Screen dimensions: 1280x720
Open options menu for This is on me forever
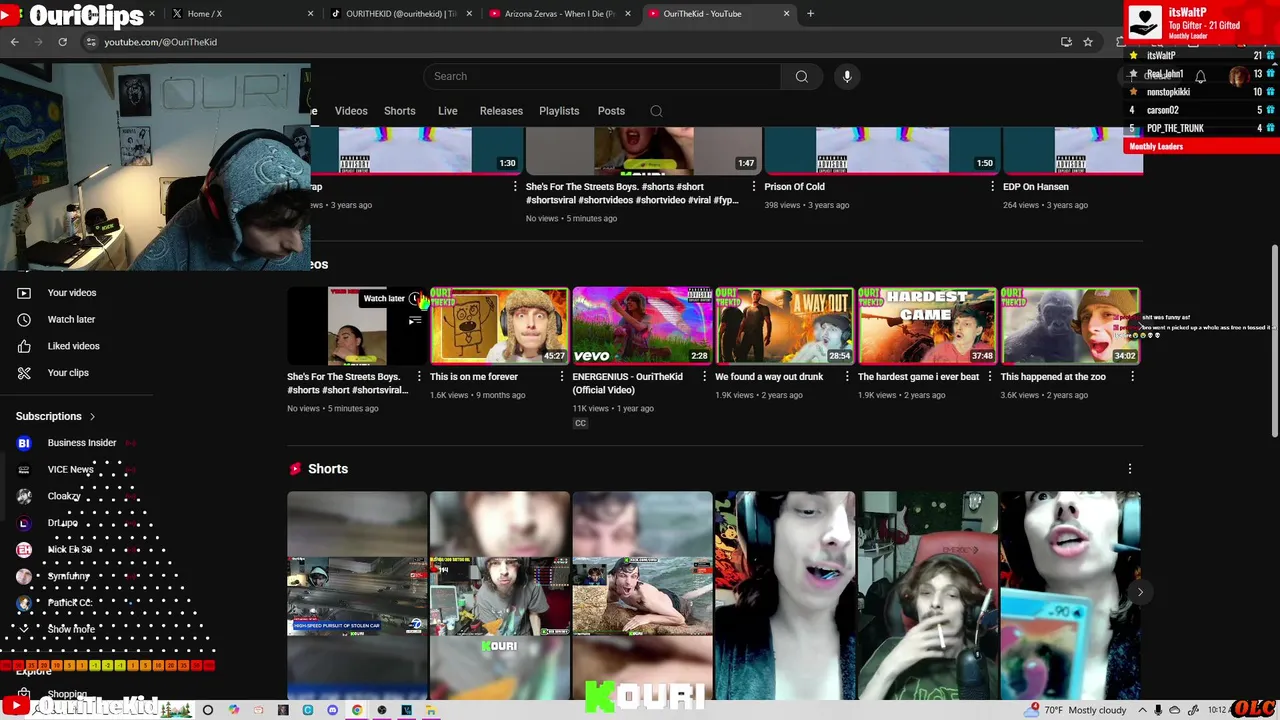(x=562, y=377)
